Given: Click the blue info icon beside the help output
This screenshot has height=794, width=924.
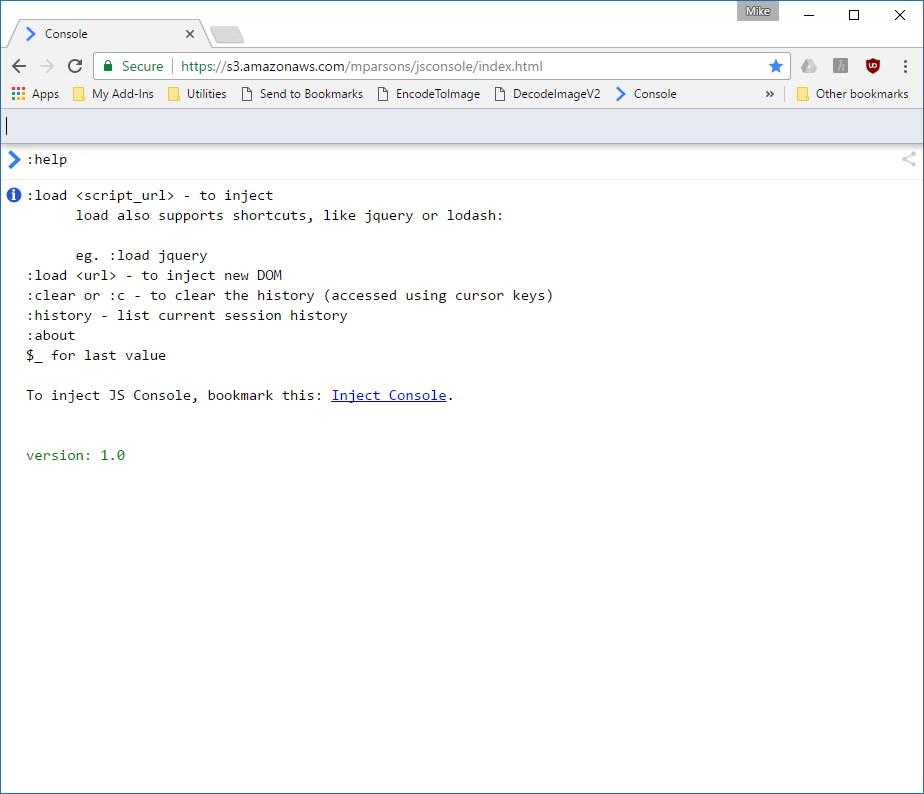Looking at the screenshot, I should (12, 195).
